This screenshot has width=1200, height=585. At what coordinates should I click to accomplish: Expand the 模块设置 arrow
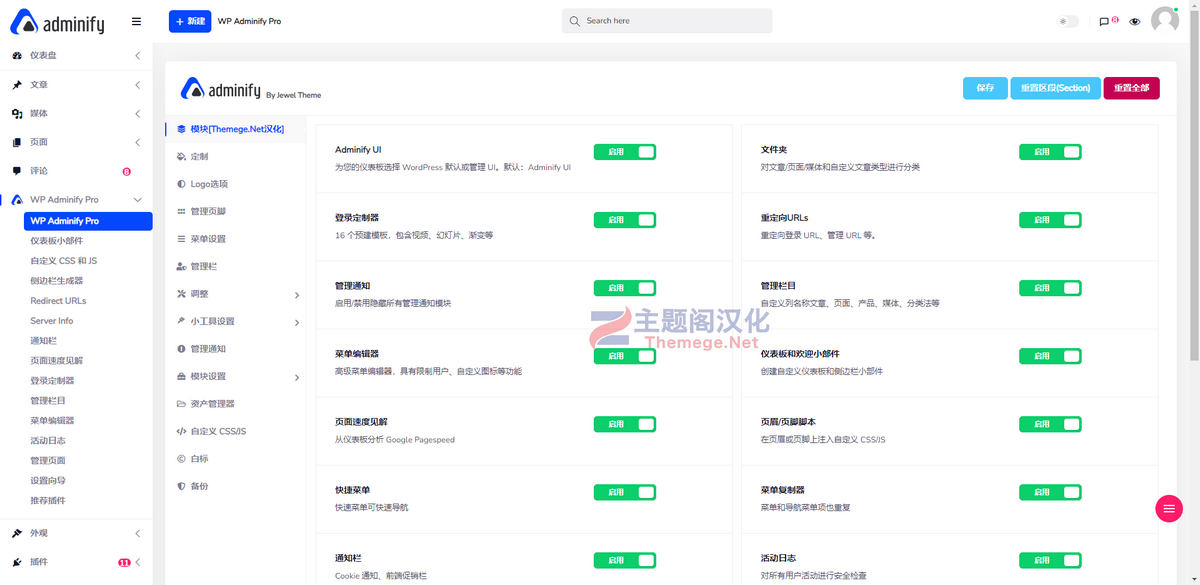tap(297, 377)
